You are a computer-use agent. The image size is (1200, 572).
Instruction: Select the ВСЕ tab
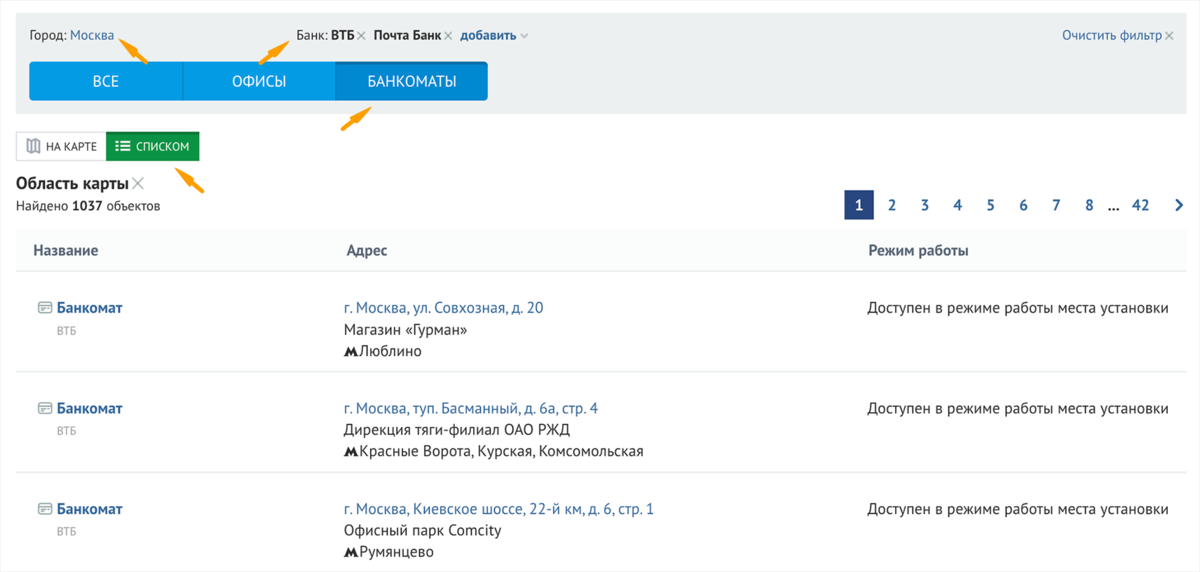tap(105, 81)
